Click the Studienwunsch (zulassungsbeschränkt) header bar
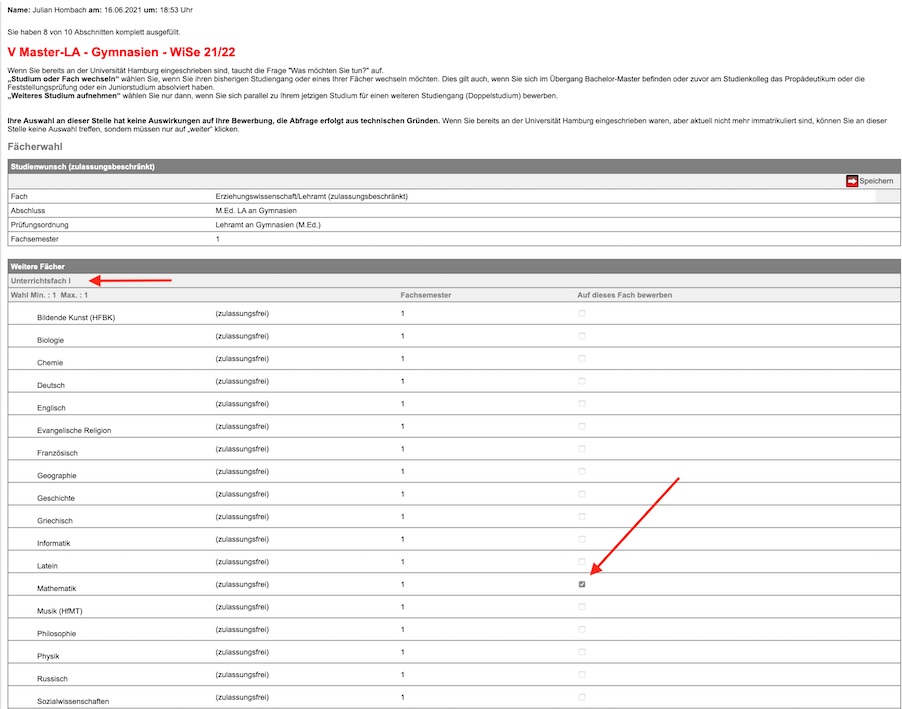 tap(82, 166)
